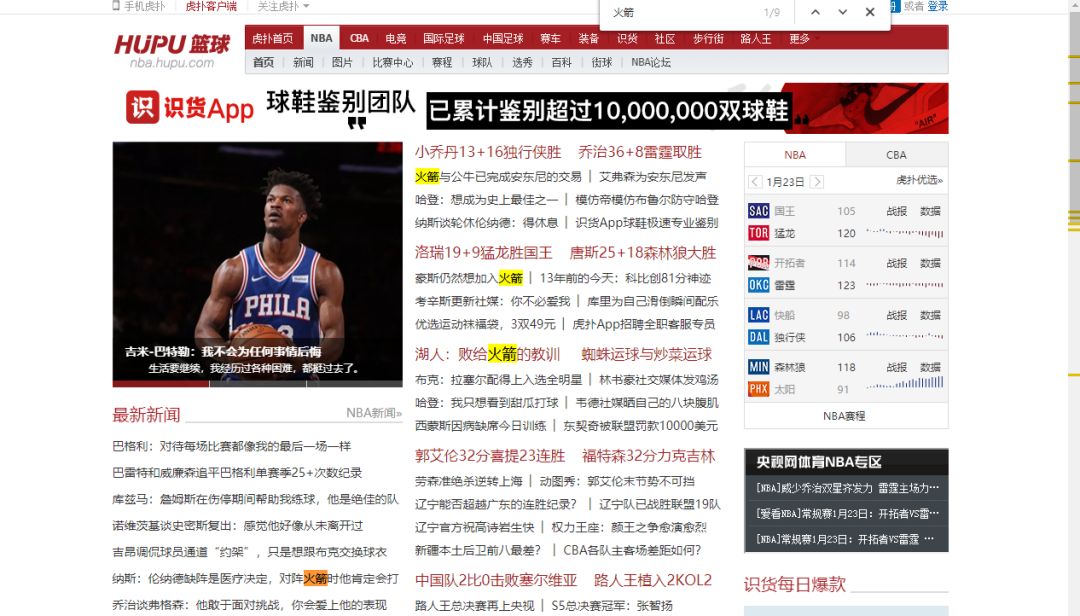Open 数据 for 森林狼 vs 太阳 game
Image resolution: width=1080 pixels, height=616 pixels.
pyautogui.click(x=930, y=367)
